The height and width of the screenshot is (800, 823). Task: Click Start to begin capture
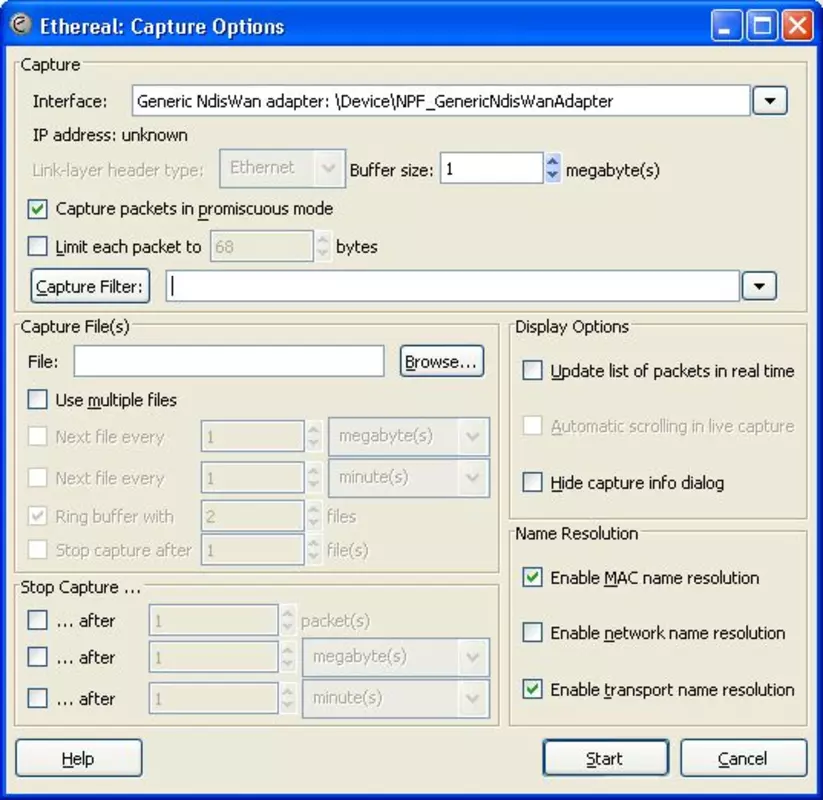tap(606, 758)
